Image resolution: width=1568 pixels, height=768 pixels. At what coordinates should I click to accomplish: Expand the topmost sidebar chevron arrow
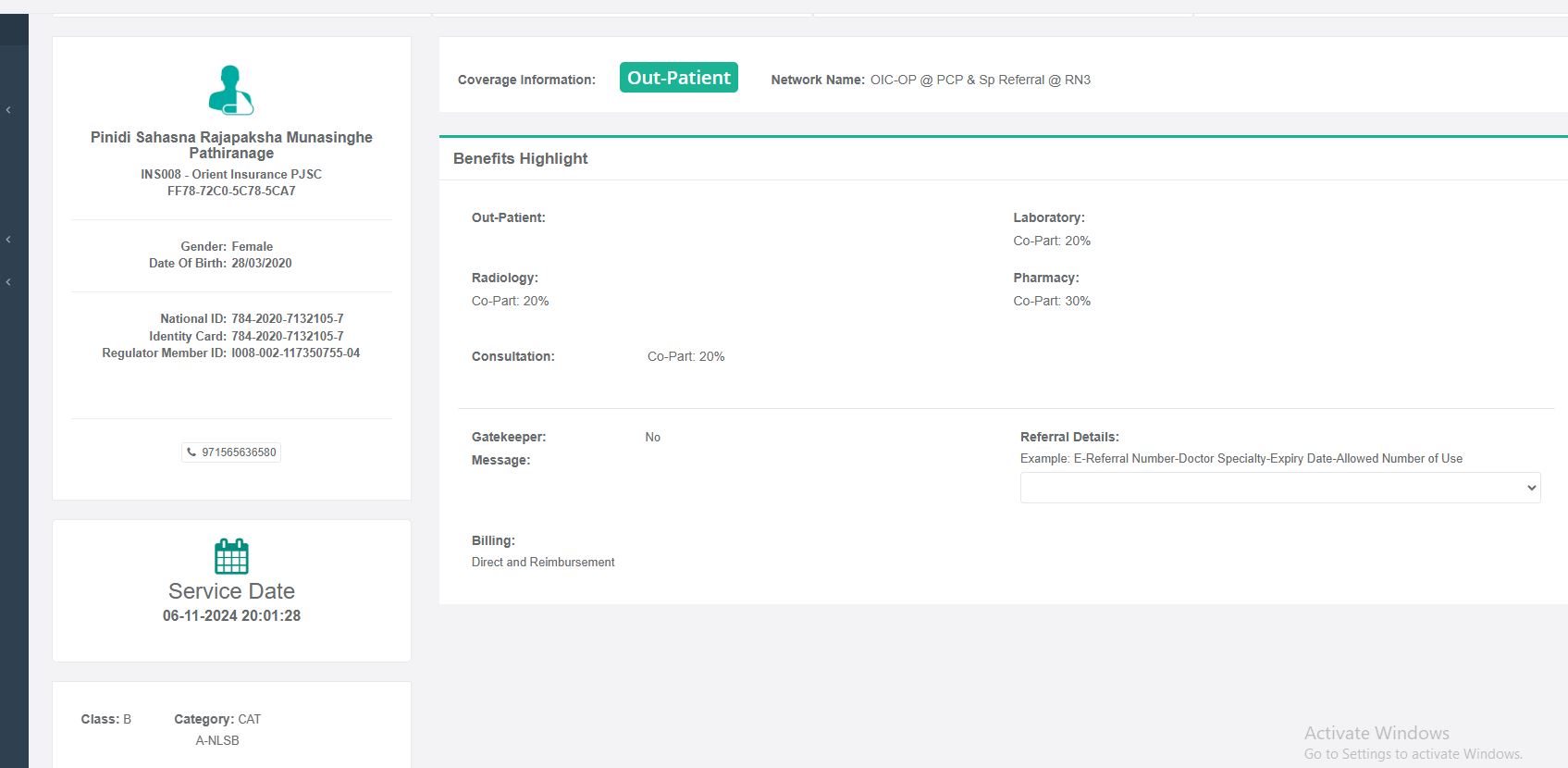click(8, 110)
